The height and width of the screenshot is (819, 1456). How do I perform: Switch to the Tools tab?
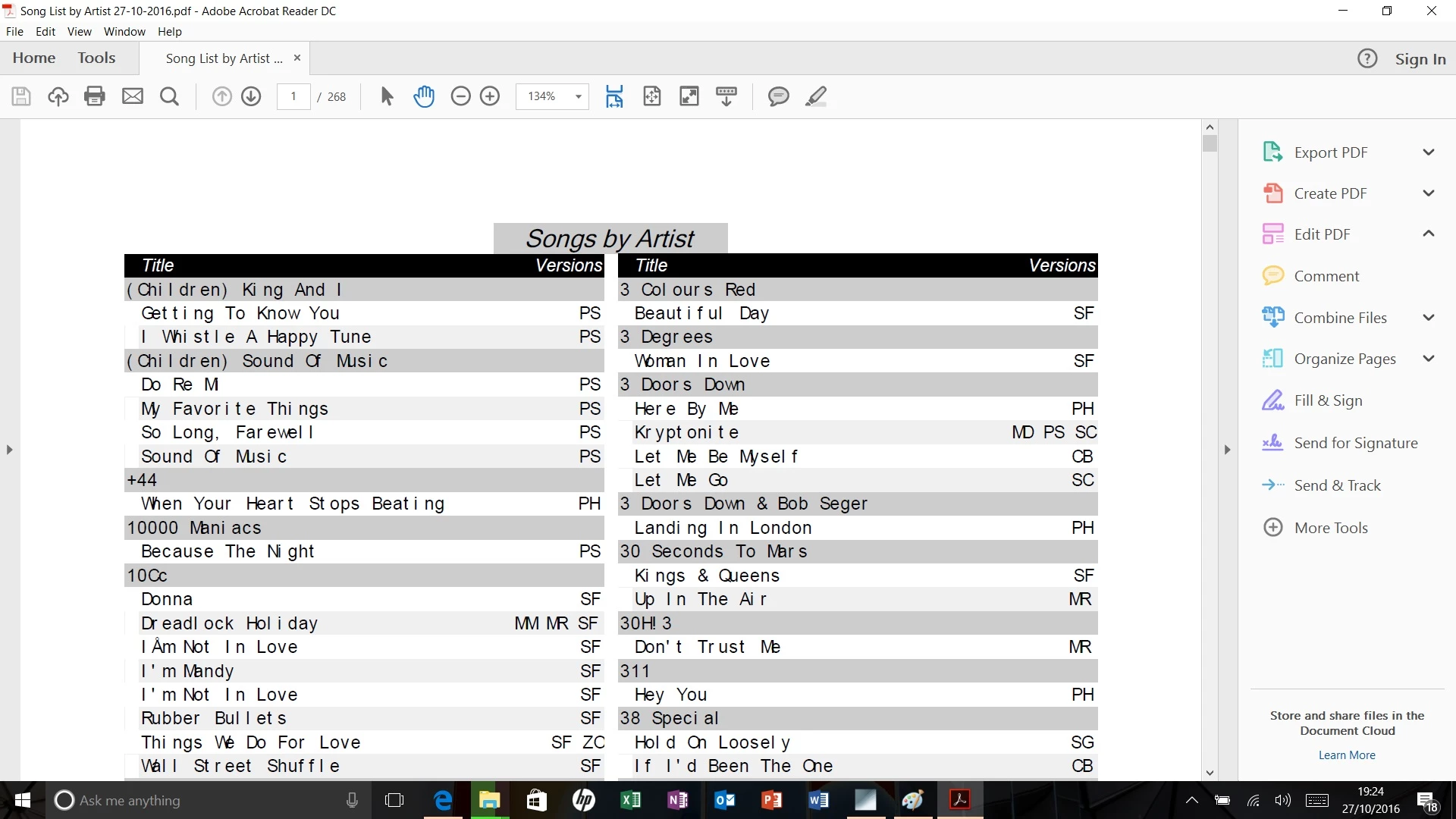tap(96, 58)
